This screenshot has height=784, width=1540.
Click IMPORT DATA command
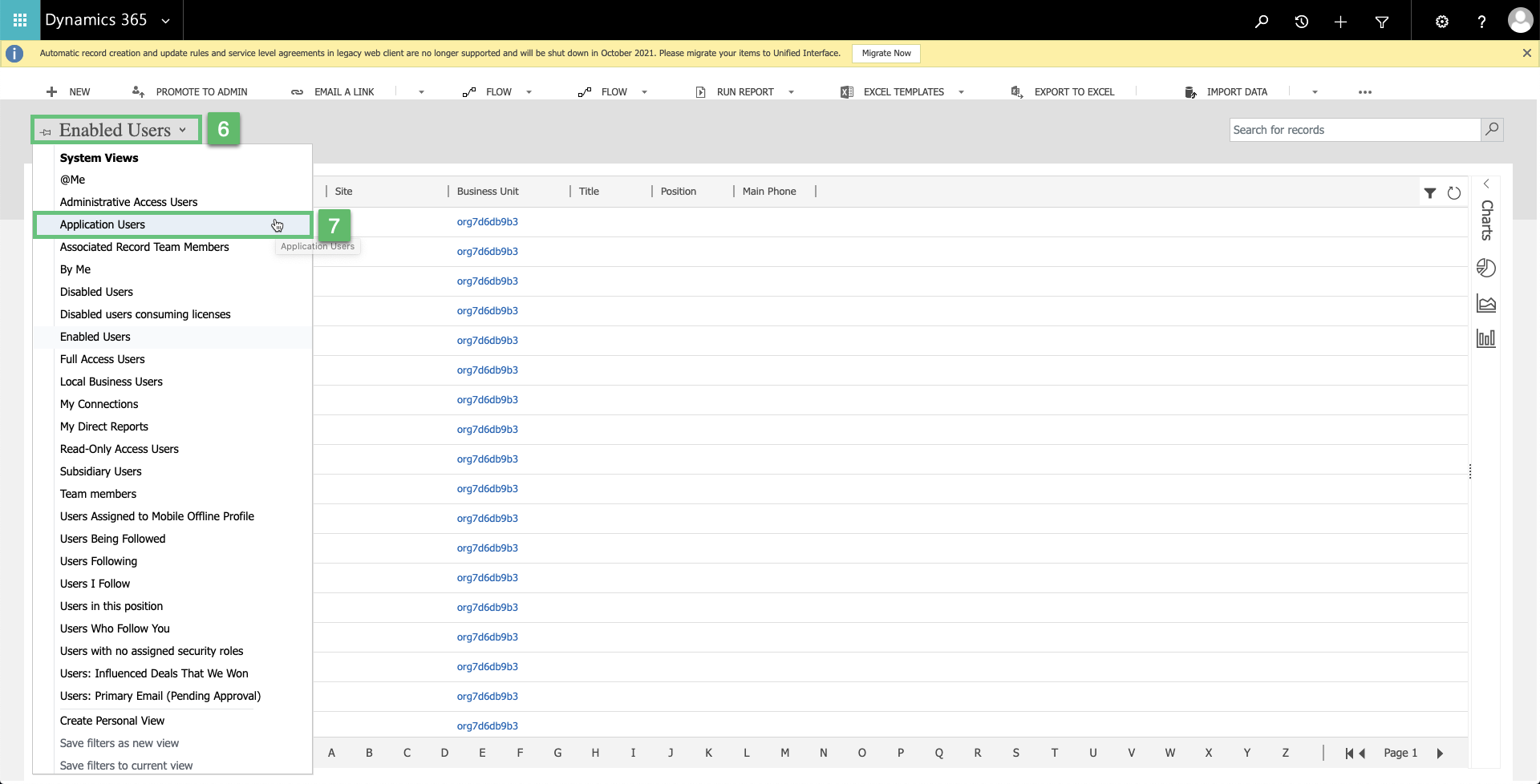tap(1226, 91)
